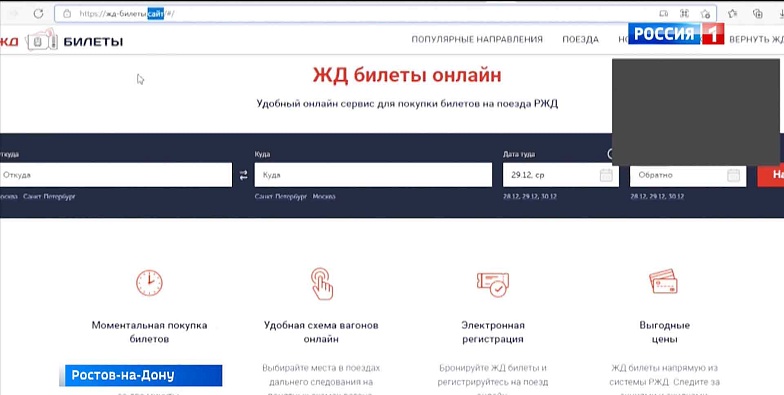Viewport: 784px width, 395px height.
Task: Open the browser Favorites list icon
Action: [732, 14]
